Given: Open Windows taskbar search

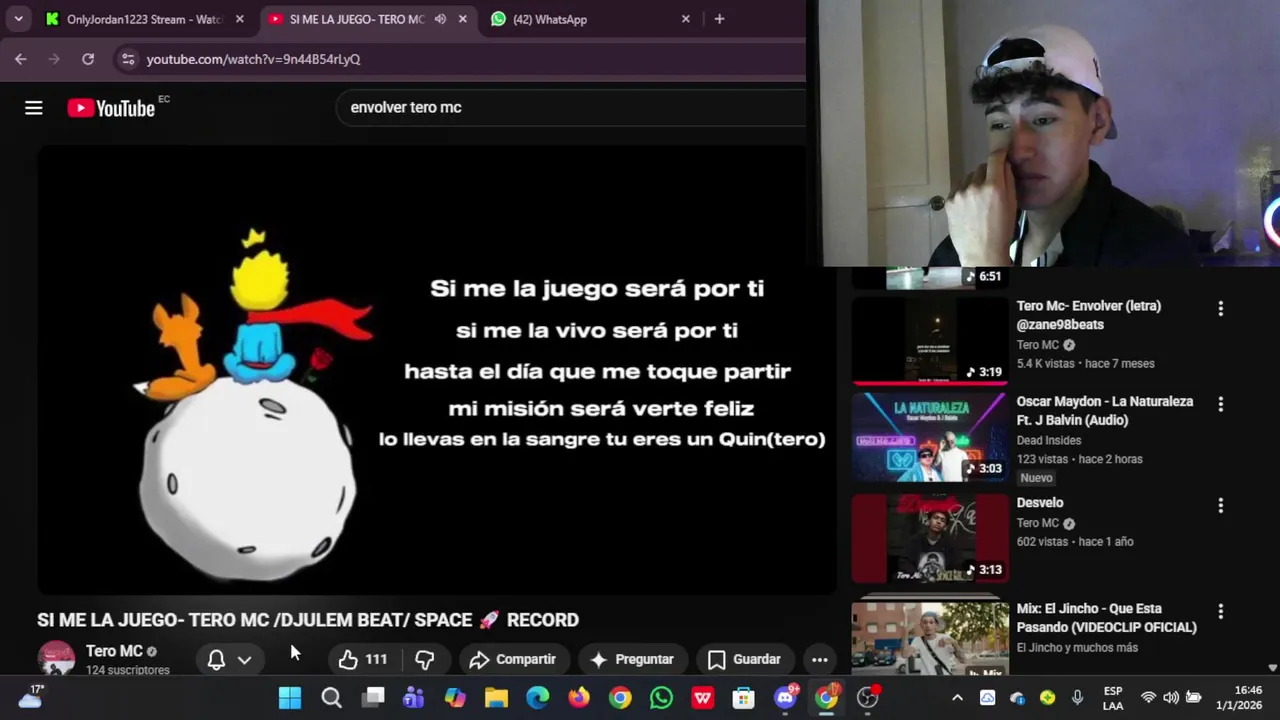Looking at the screenshot, I should (x=331, y=698).
